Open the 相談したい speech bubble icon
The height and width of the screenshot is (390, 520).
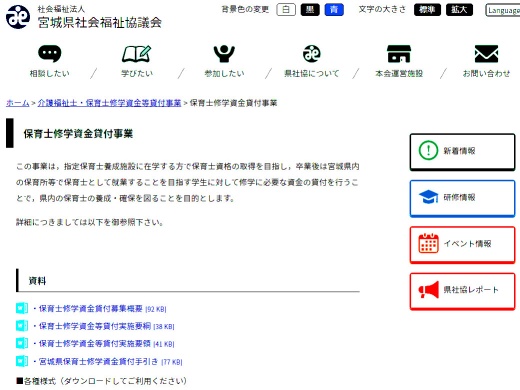50,54
